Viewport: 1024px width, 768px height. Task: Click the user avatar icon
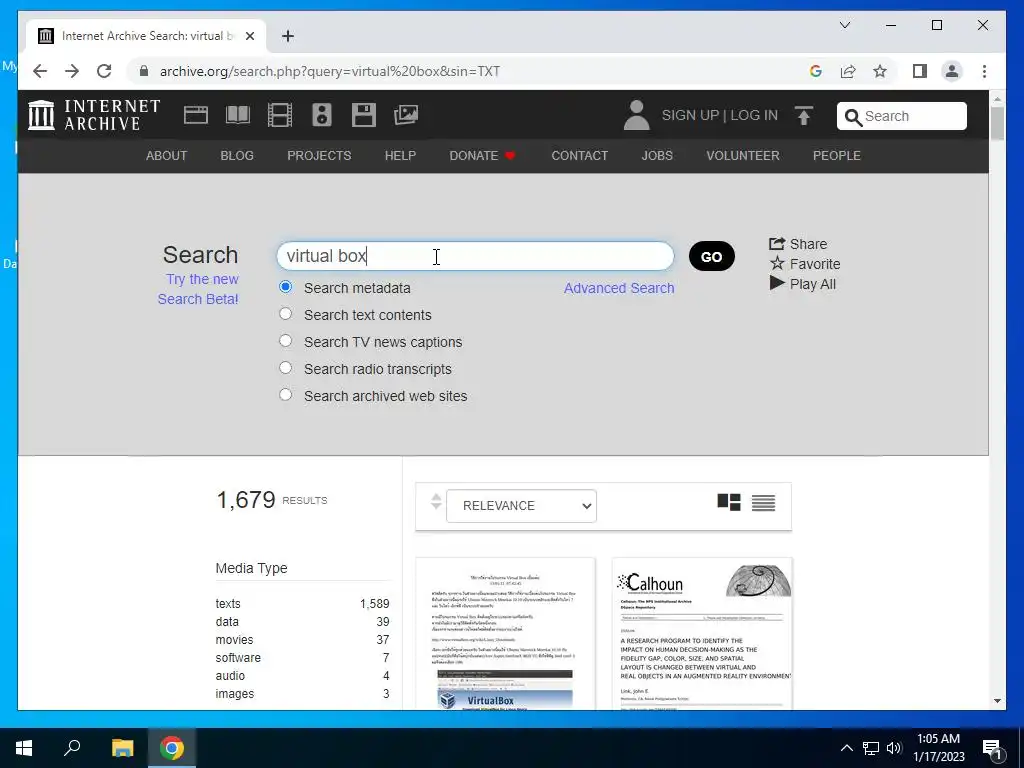(636, 115)
